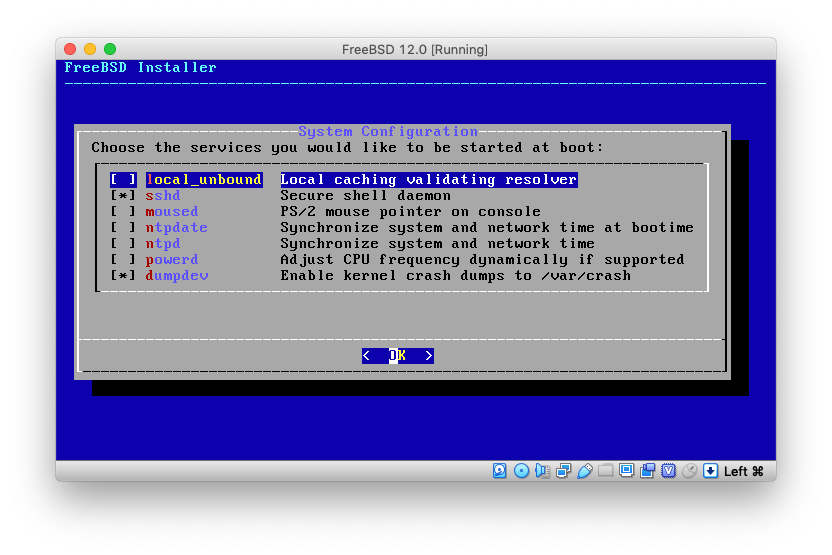This screenshot has width=832, height=555.
Task: Open the optical disk status icon
Action: click(521, 471)
